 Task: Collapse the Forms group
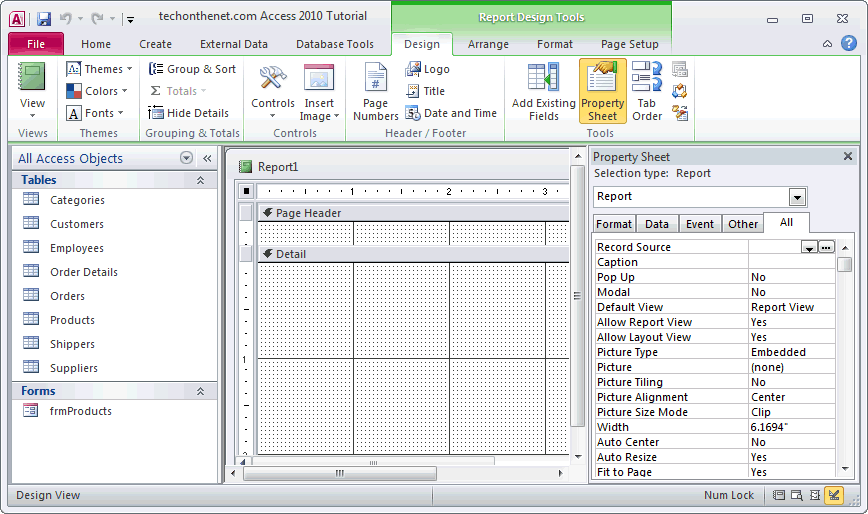tap(200, 391)
